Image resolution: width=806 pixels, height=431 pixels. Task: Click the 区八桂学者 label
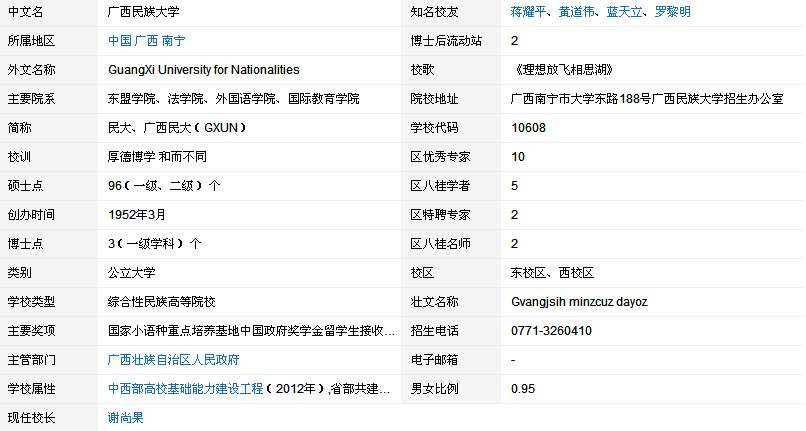[440, 186]
